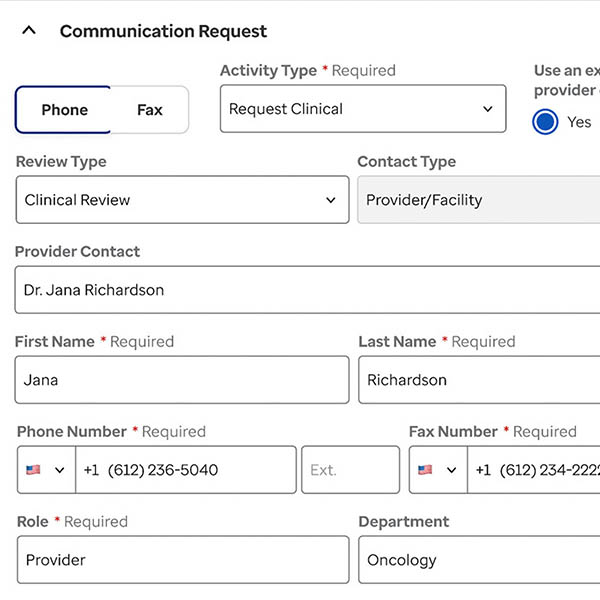Switch to the Fax option
The image size is (600, 600).
point(150,110)
